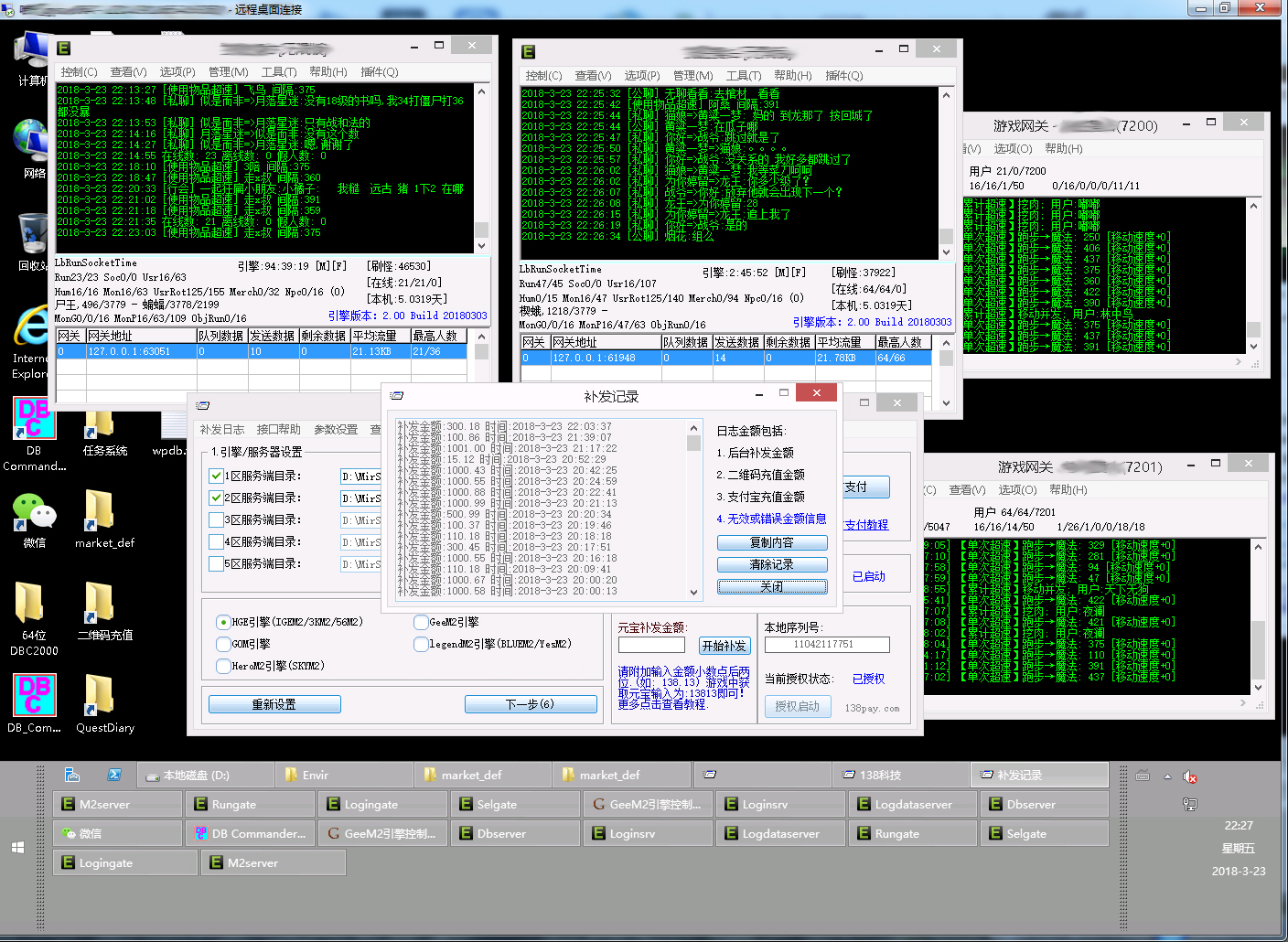Click the 复制内容 button

771,542
